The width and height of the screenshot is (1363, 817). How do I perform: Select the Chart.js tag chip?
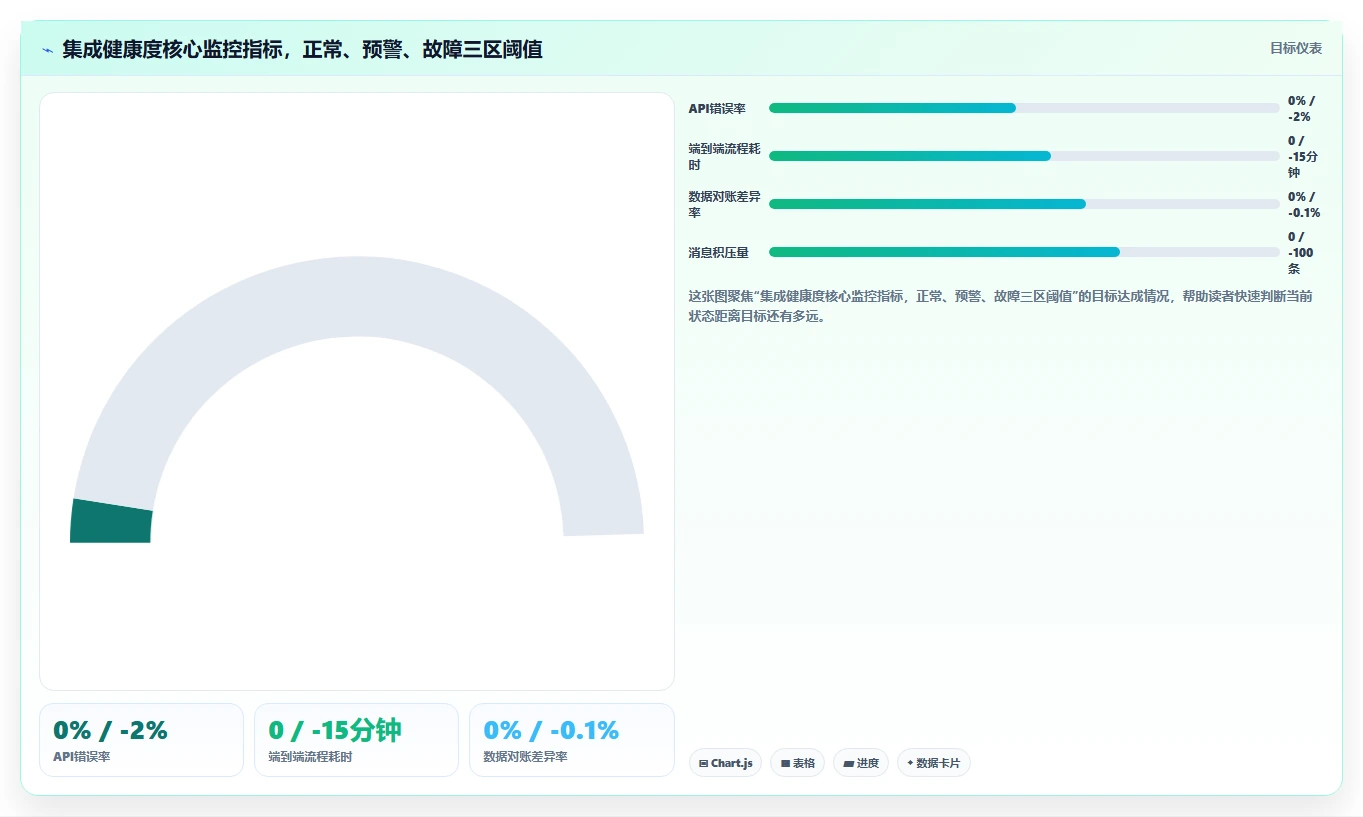pyautogui.click(x=725, y=763)
